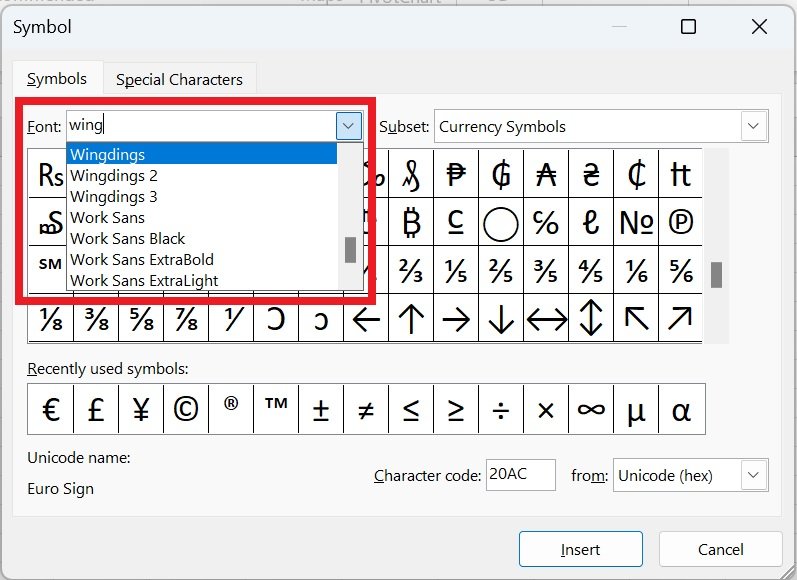This screenshot has height=580, width=797.
Task: Choose Wingdings in font list
Action: [202, 154]
